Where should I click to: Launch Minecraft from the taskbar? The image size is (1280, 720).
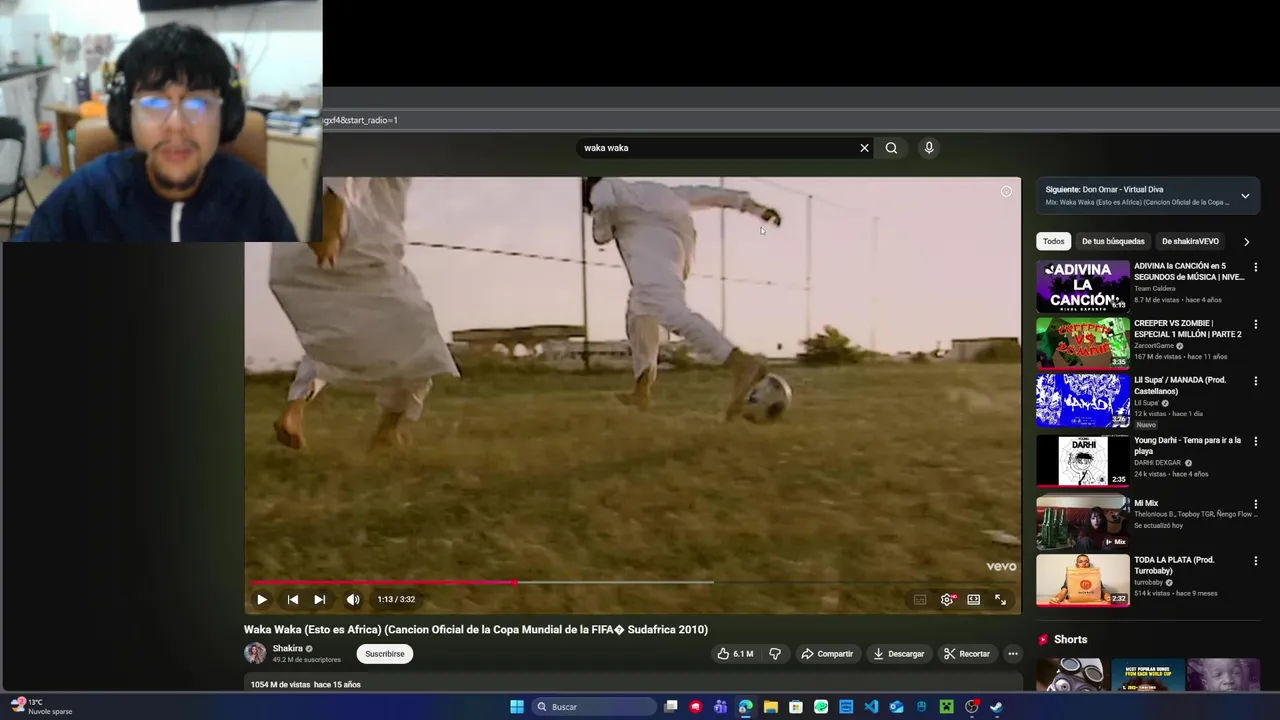(x=946, y=707)
